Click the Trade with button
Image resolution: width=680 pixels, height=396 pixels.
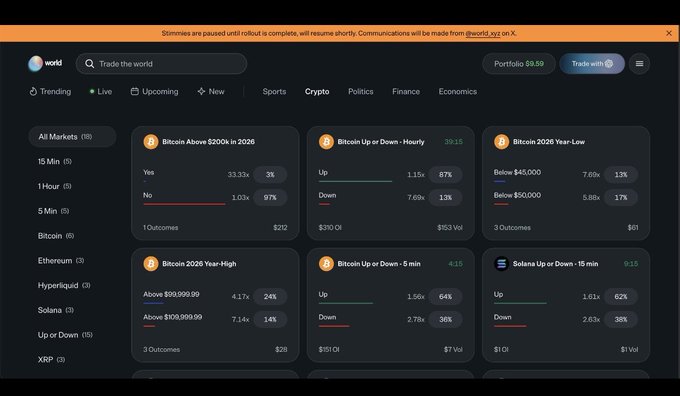tap(592, 64)
